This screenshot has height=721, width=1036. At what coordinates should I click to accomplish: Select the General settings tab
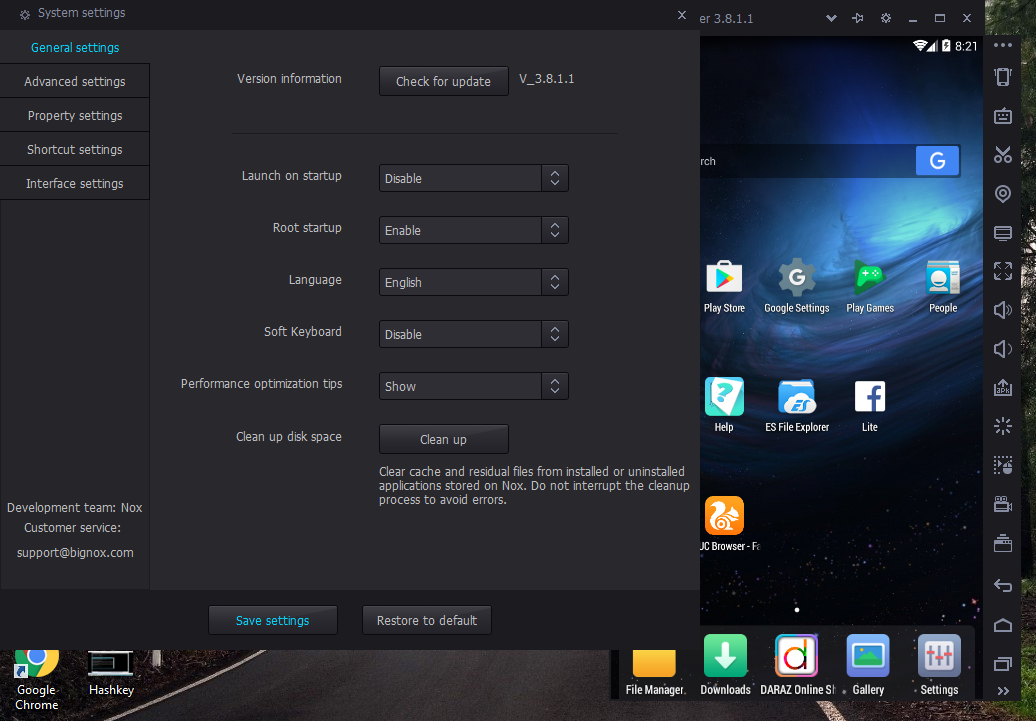[x=75, y=48]
